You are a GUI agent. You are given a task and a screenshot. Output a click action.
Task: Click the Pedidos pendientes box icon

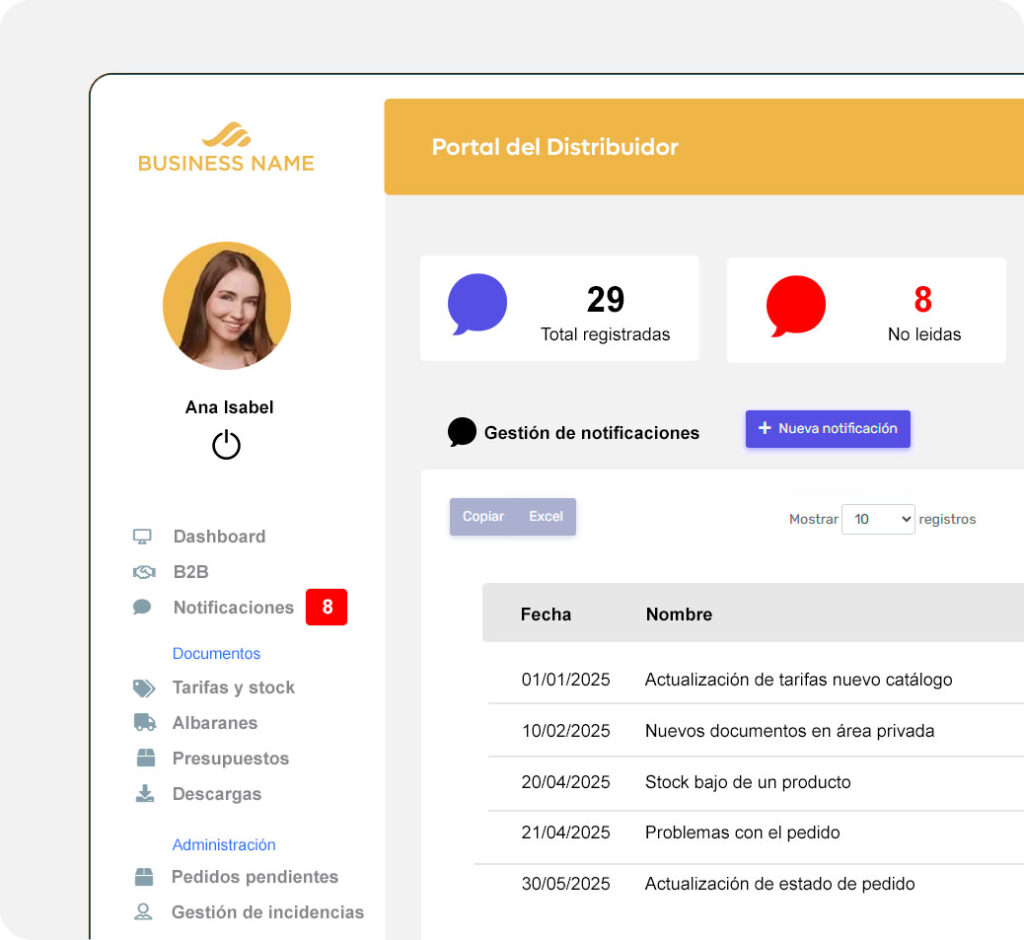click(144, 877)
